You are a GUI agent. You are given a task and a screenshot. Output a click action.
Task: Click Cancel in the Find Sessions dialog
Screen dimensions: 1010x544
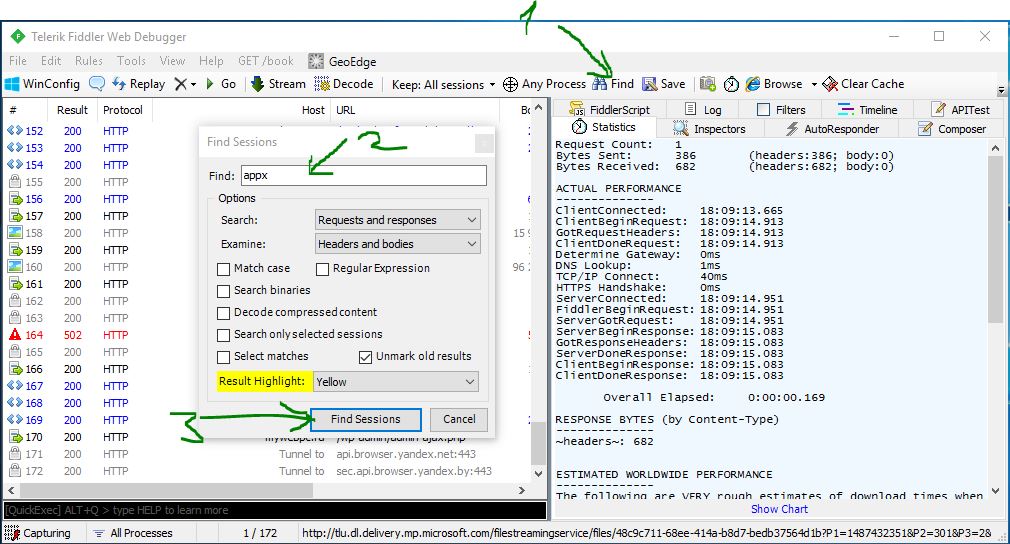tap(459, 419)
